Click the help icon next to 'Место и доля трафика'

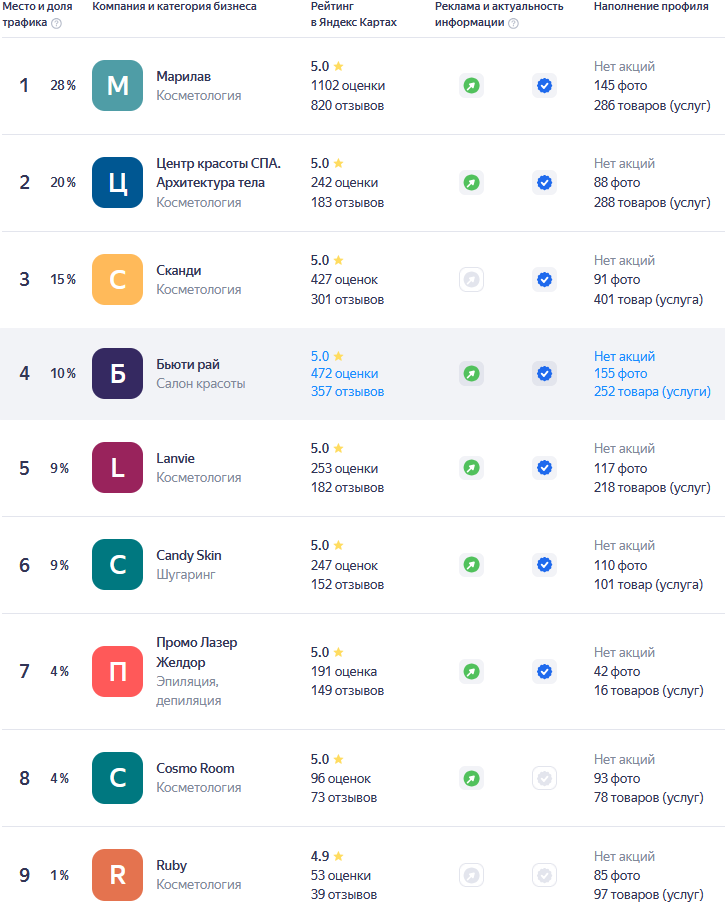click(x=56, y=23)
